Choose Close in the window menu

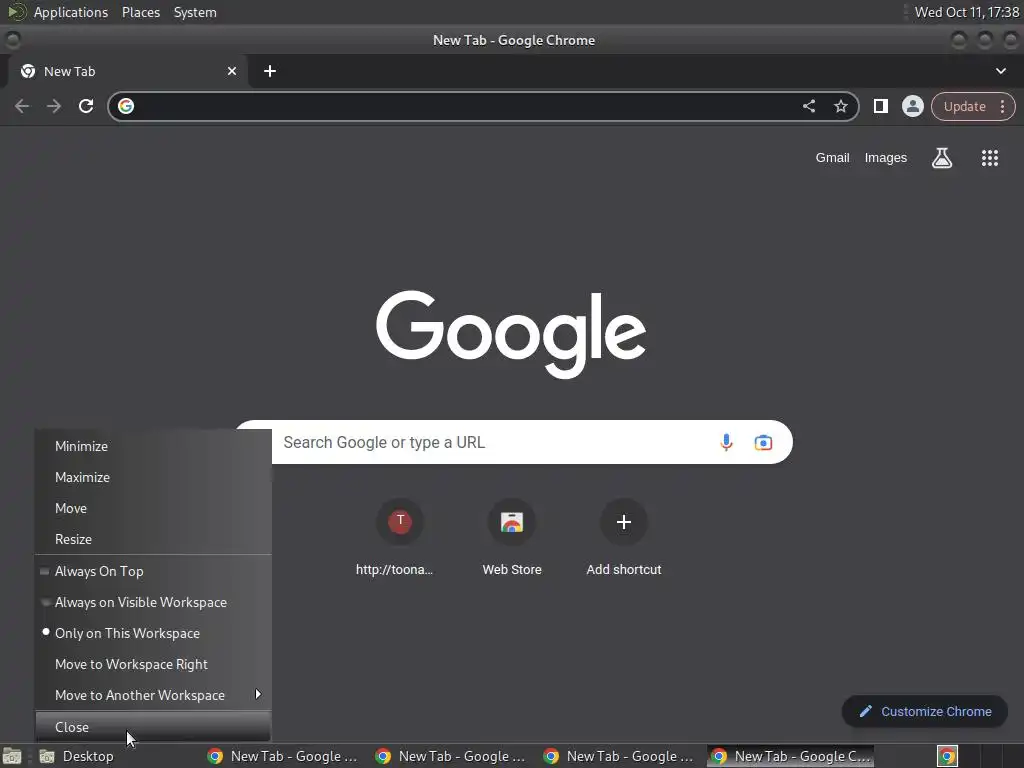(153, 727)
